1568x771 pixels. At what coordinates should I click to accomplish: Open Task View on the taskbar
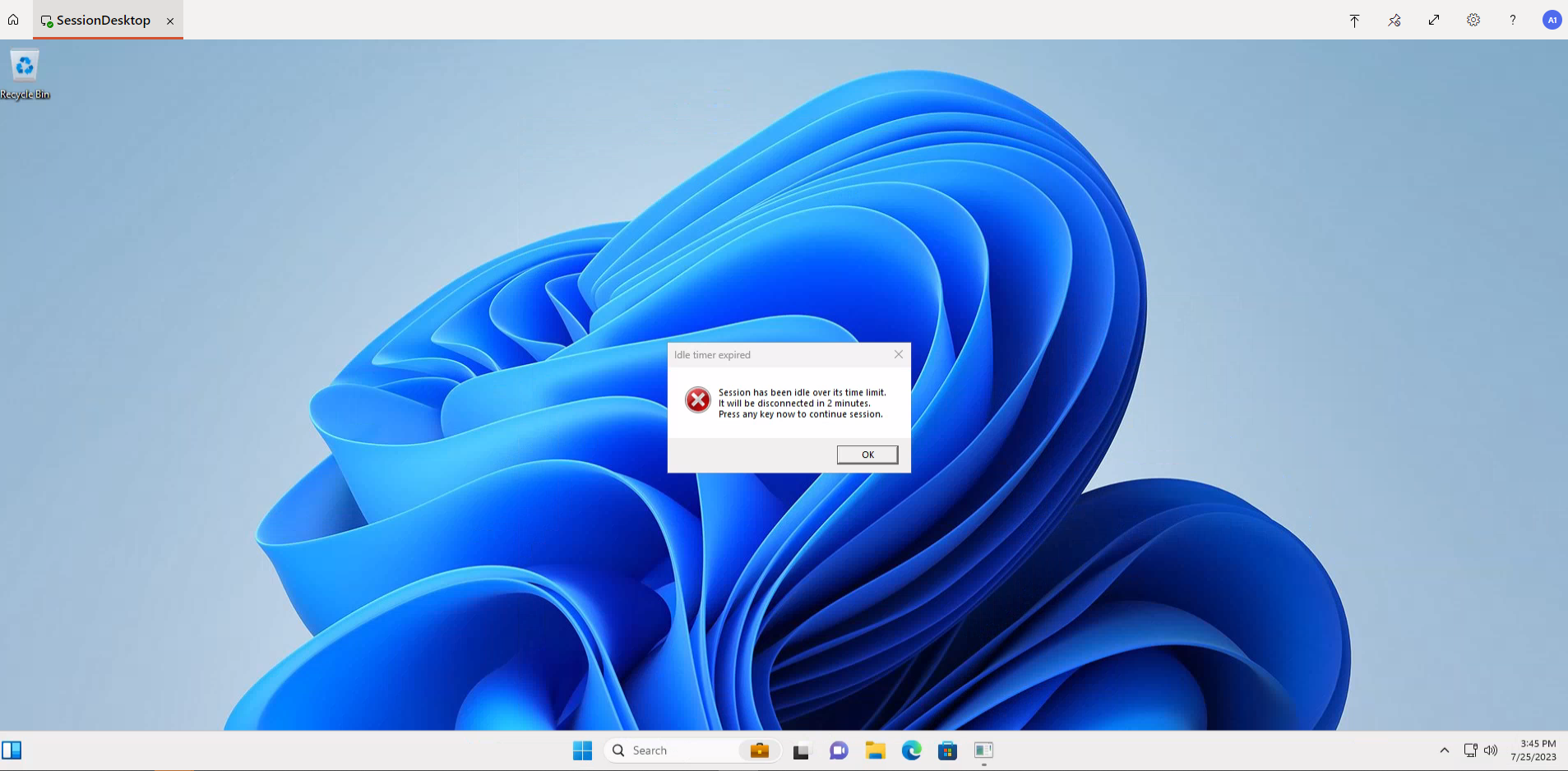pyautogui.click(x=801, y=750)
